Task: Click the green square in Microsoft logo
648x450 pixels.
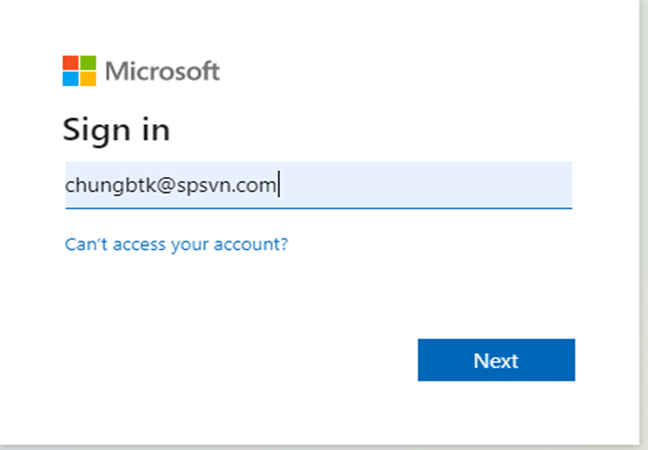Action: pyautogui.click(x=87, y=63)
